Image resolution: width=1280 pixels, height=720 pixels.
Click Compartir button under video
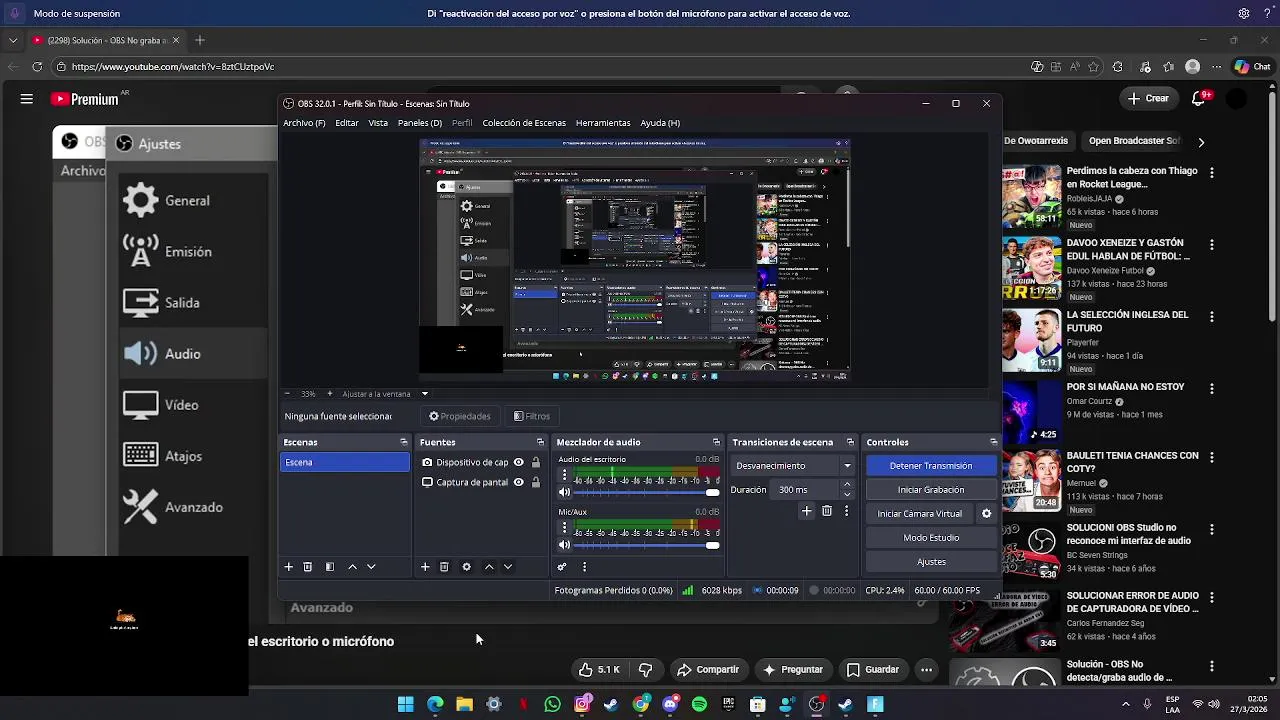pyautogui.click(x=708, y=670)
